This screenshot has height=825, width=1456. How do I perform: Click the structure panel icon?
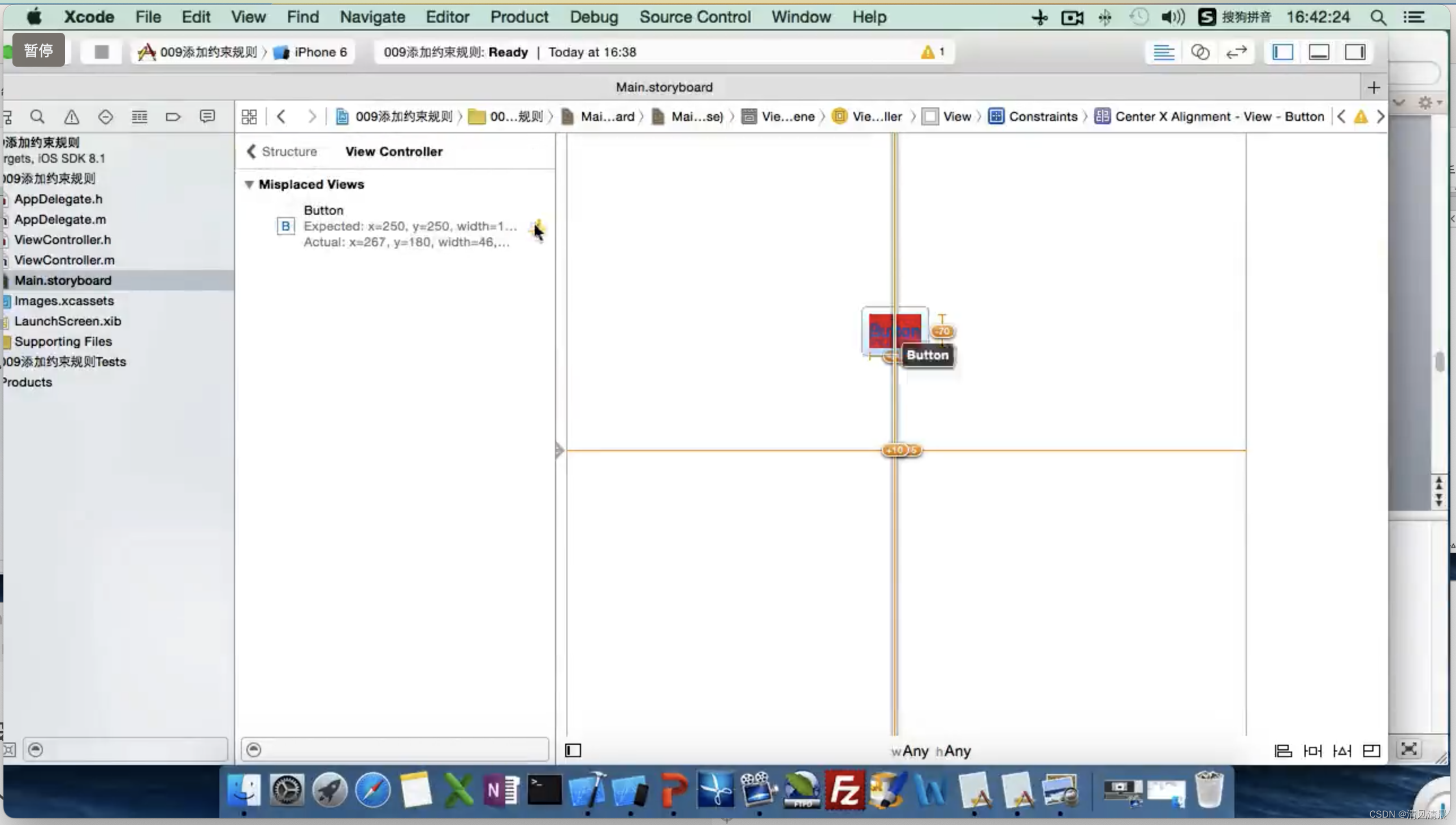coord(280,151)
